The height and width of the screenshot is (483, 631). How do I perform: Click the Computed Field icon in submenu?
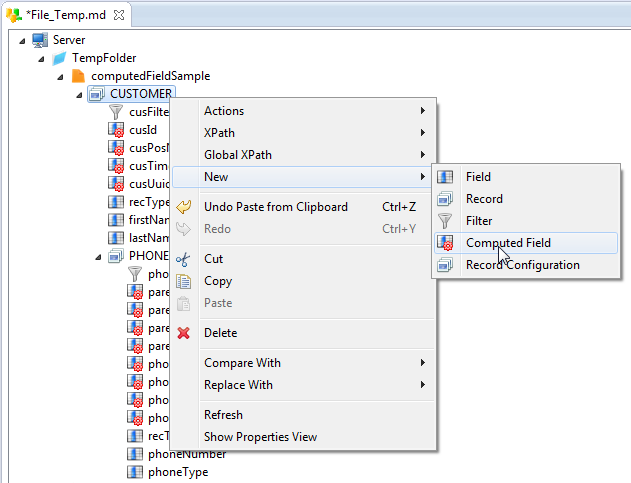coord(446,243)
